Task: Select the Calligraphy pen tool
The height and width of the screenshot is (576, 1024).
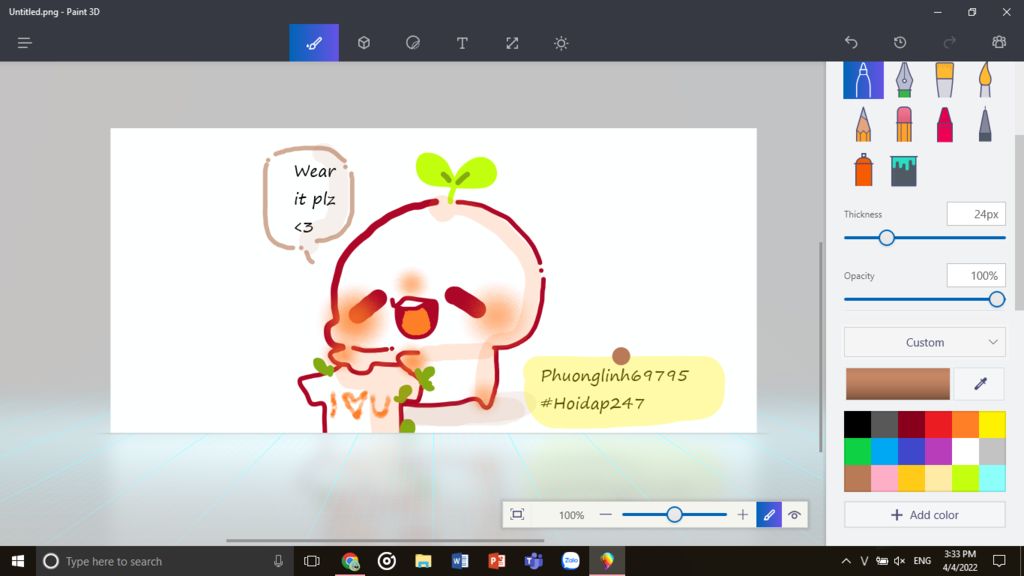Action: click(904, 79)
